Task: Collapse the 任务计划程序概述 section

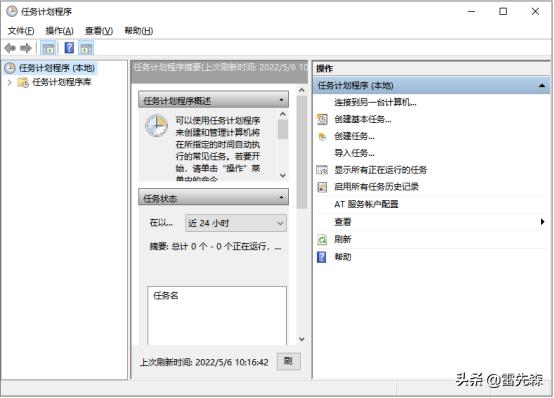Action: [x=281, y=100]
